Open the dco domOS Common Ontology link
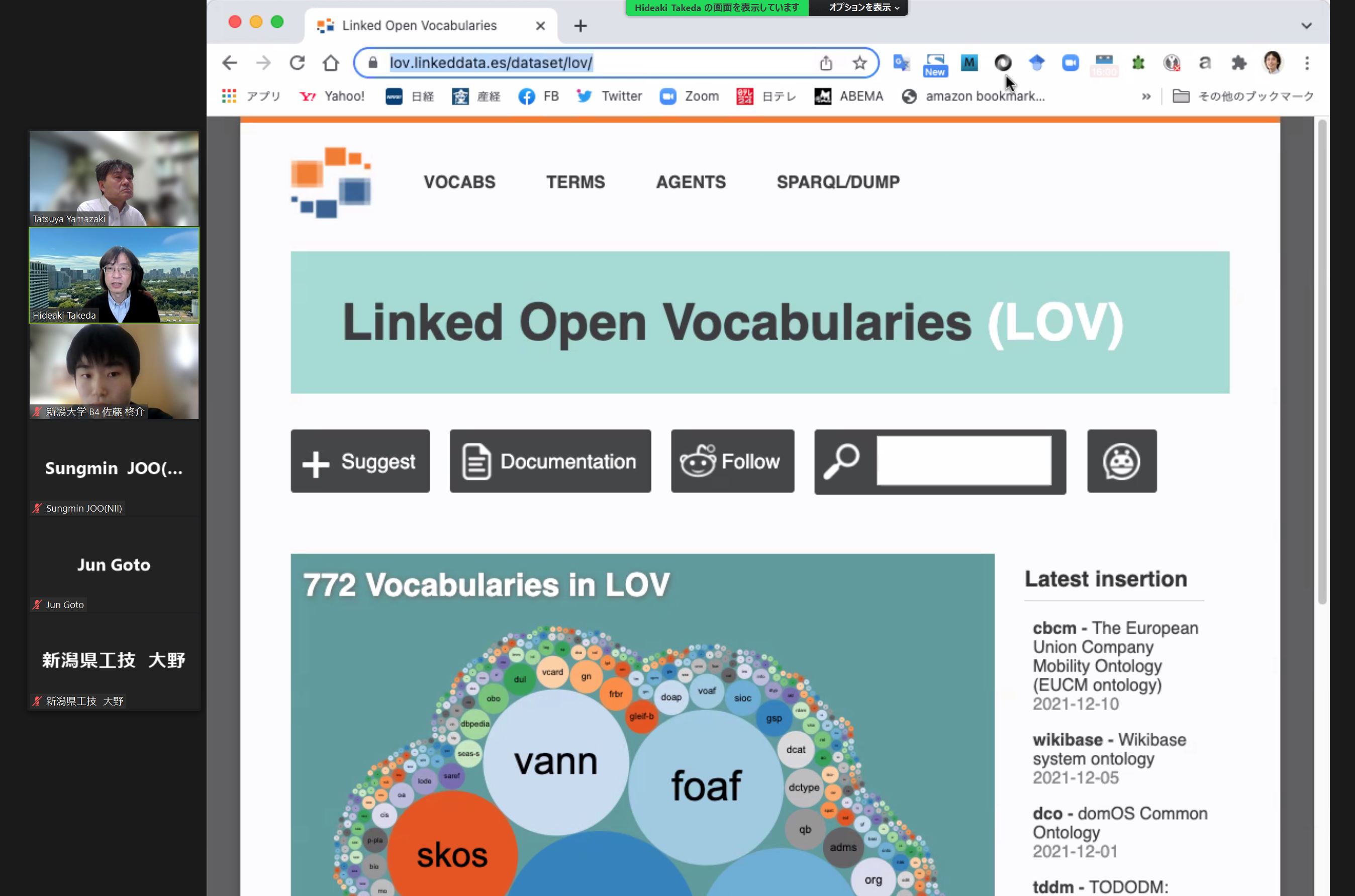1355x896 pixels. pyautogui.click(x=1120, y=823)
